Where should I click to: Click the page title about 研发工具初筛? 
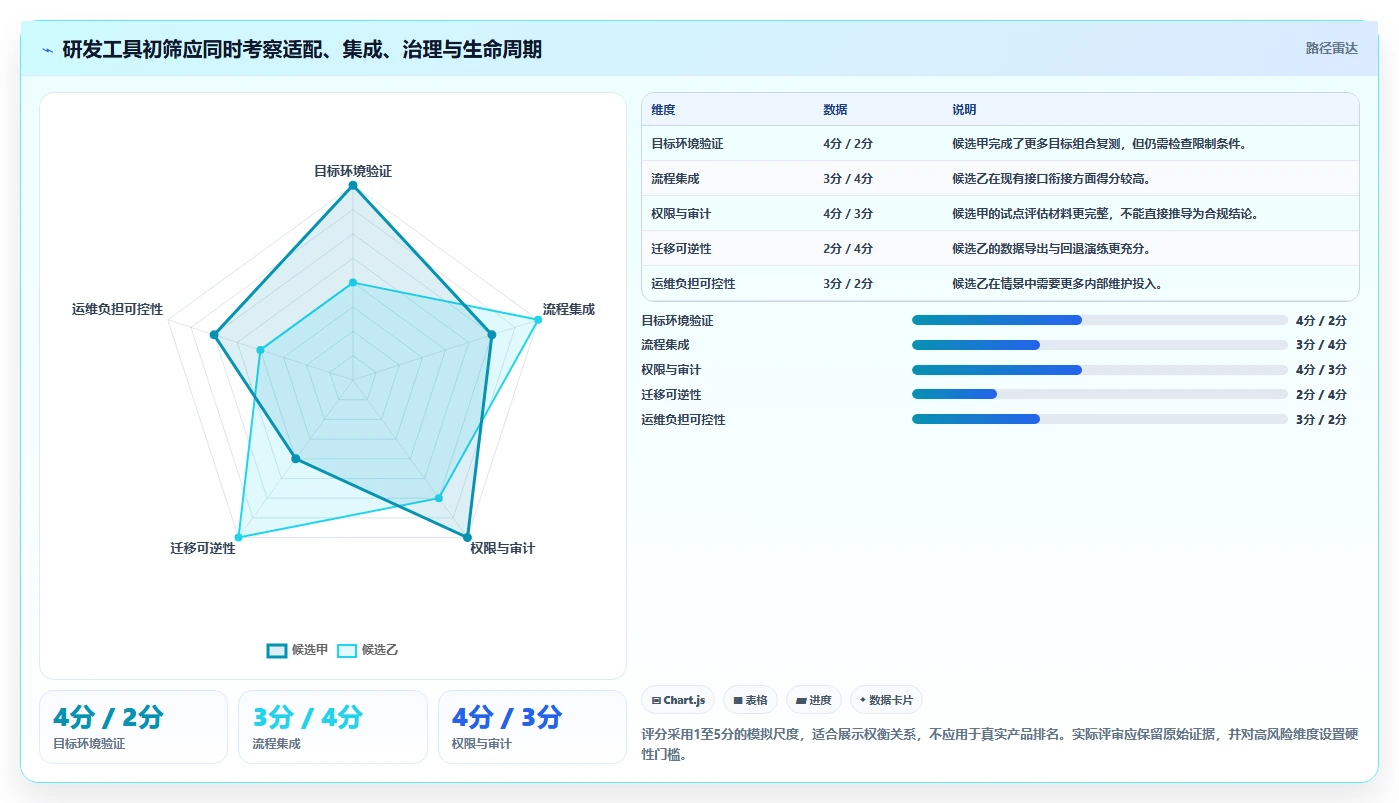(302, 49)
